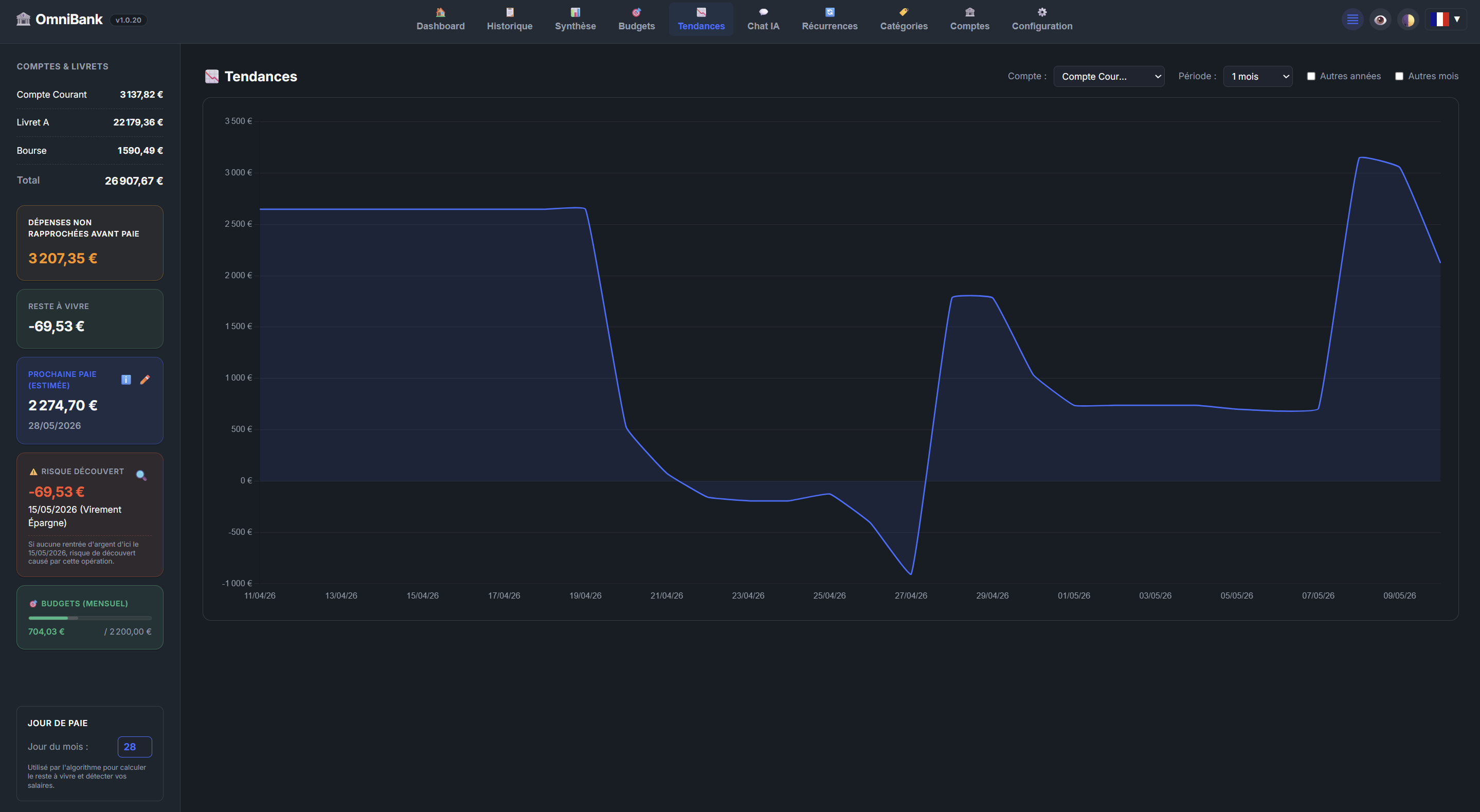1480x812 pixels.
Task: Click the Livret A account row
Action: 89,122
